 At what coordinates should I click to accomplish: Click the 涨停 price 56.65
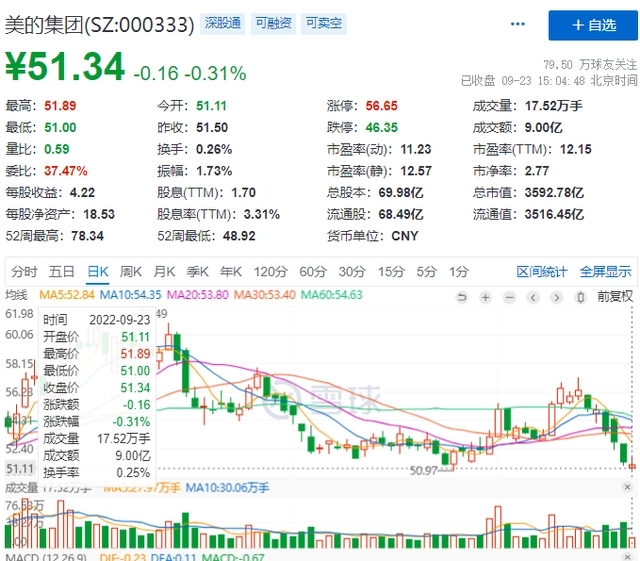pyautogui.click(x=381, y=106)
